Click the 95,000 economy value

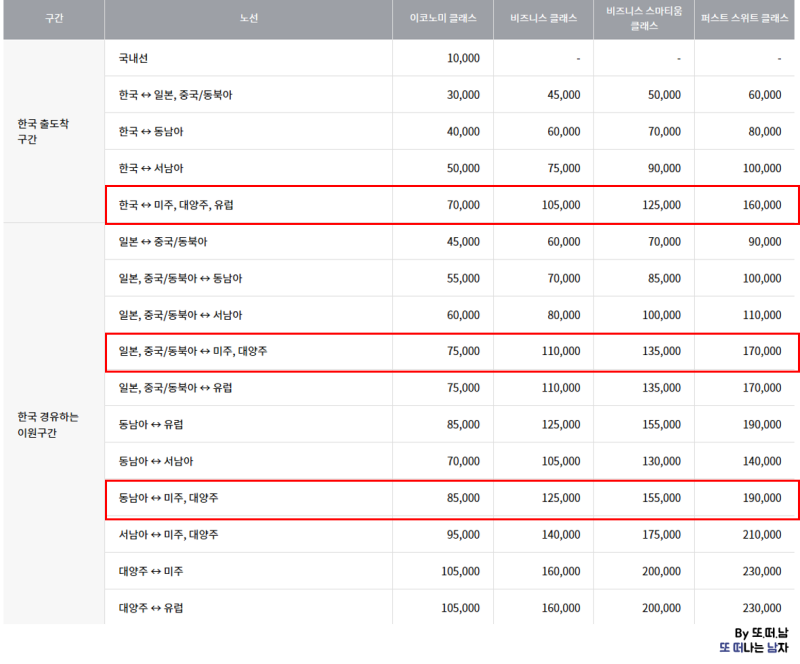463,535
